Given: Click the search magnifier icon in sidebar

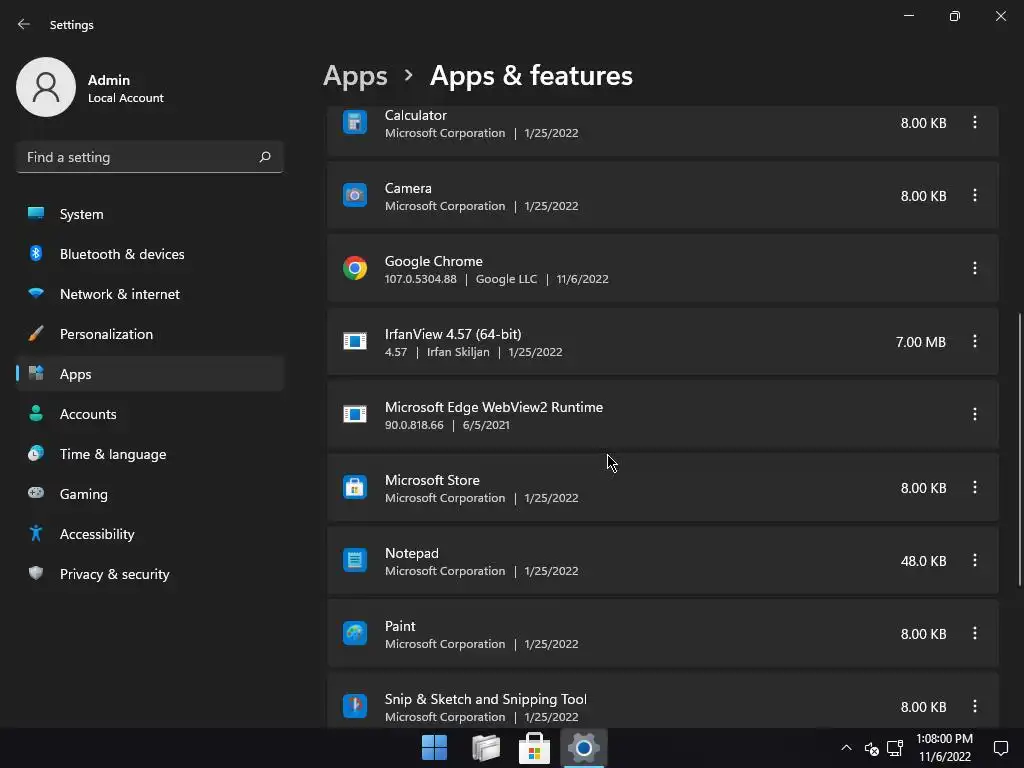Looking at the screenshot, I should tap(265, 157).
